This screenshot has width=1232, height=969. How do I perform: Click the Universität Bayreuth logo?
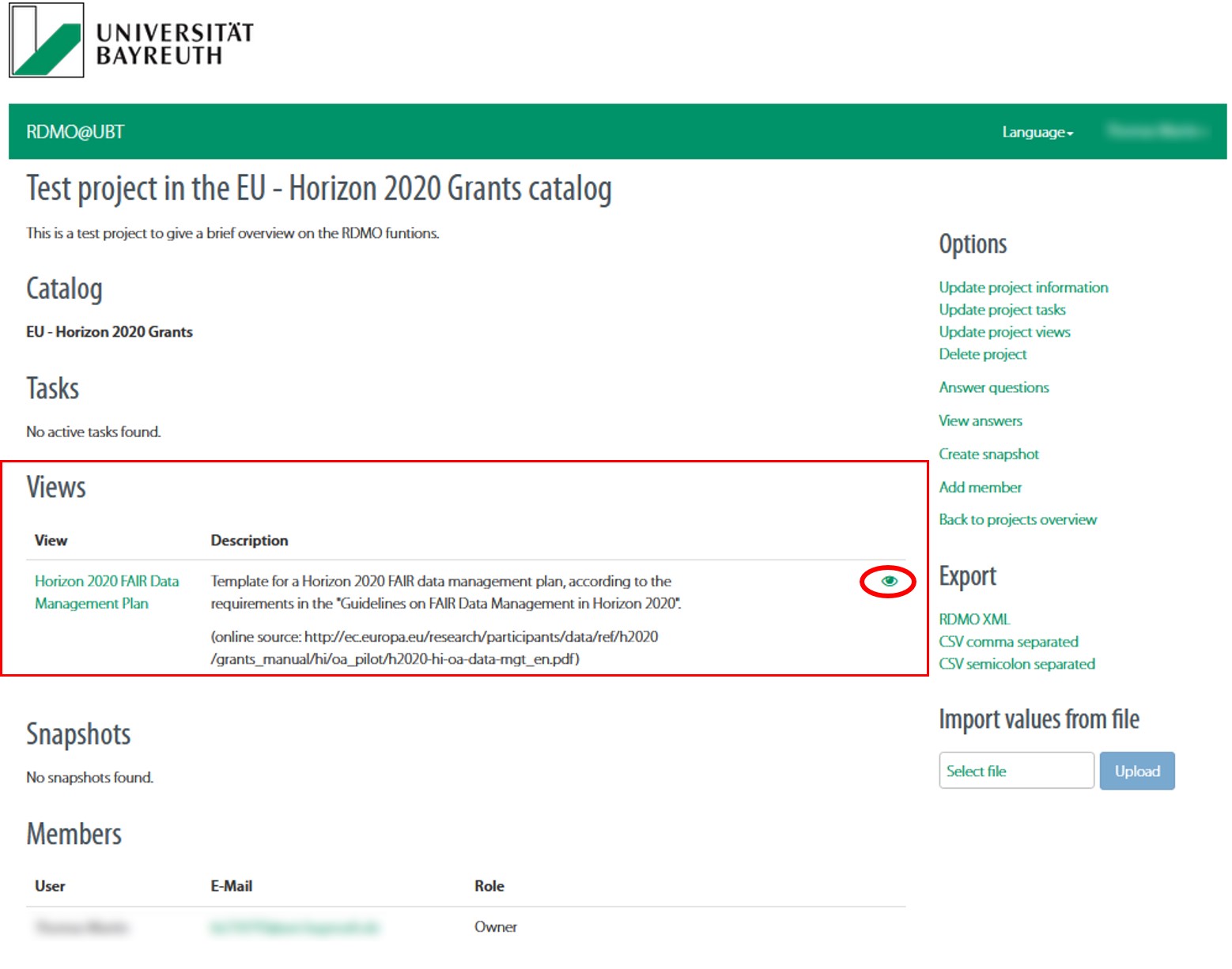131,40
